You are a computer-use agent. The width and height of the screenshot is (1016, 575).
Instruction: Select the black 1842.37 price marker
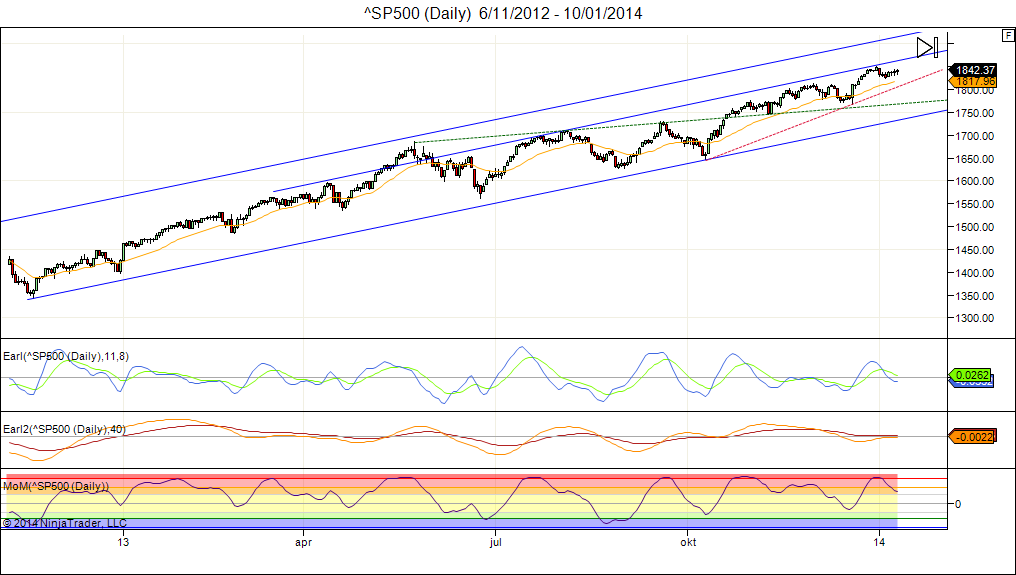(x=973, y=69)
